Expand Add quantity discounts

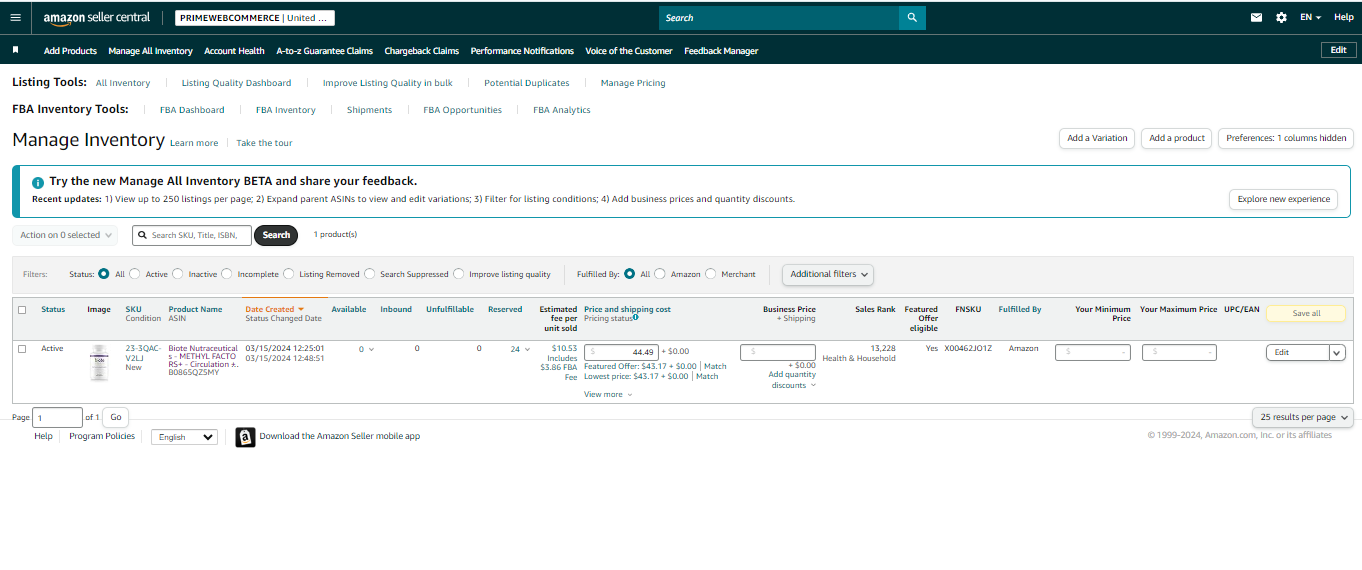(x=793, y=380)
